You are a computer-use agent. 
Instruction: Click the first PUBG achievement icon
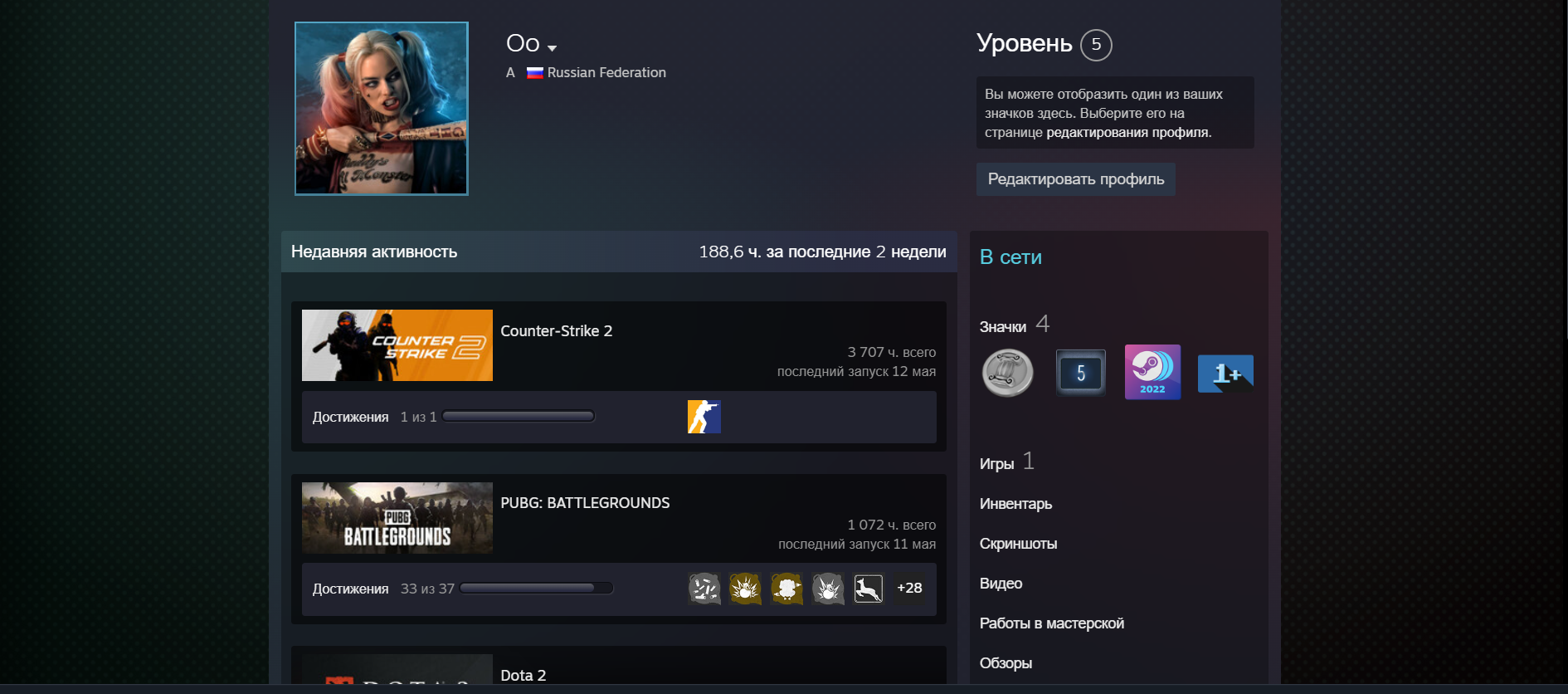tap(704, 589)
